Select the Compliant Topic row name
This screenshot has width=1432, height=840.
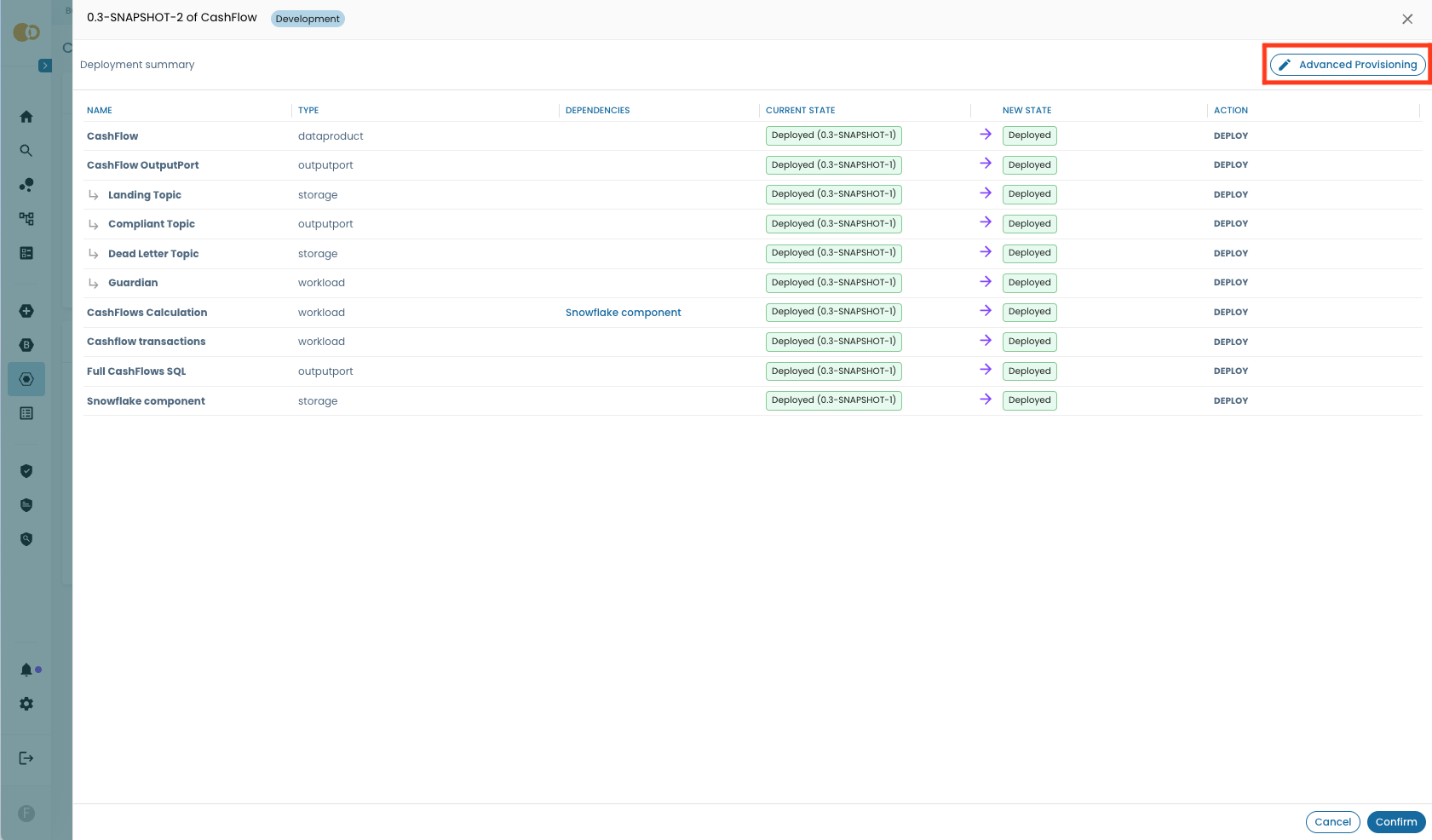[152, 224]
